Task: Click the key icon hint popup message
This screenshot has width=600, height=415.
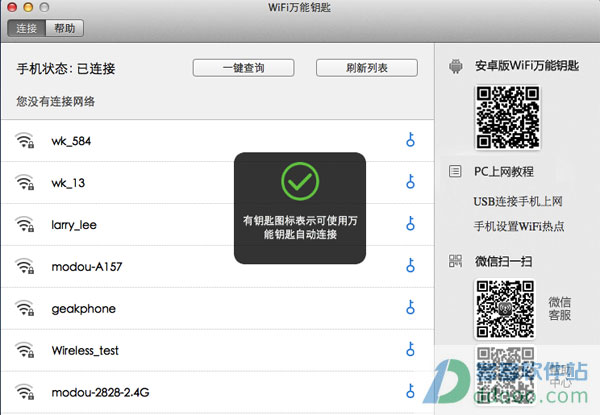Action: pos(300,227)
